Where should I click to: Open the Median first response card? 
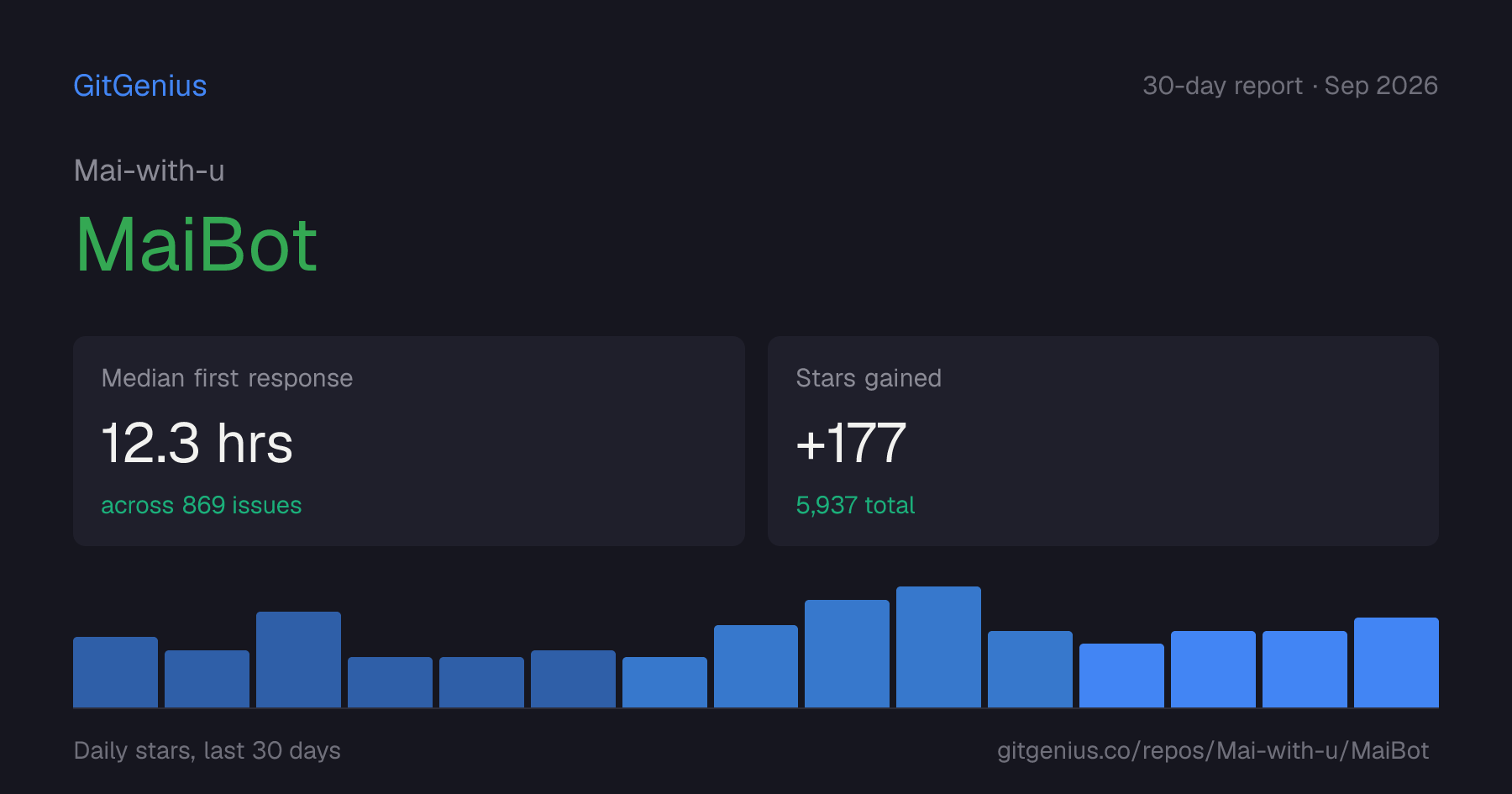pos(409,441)
